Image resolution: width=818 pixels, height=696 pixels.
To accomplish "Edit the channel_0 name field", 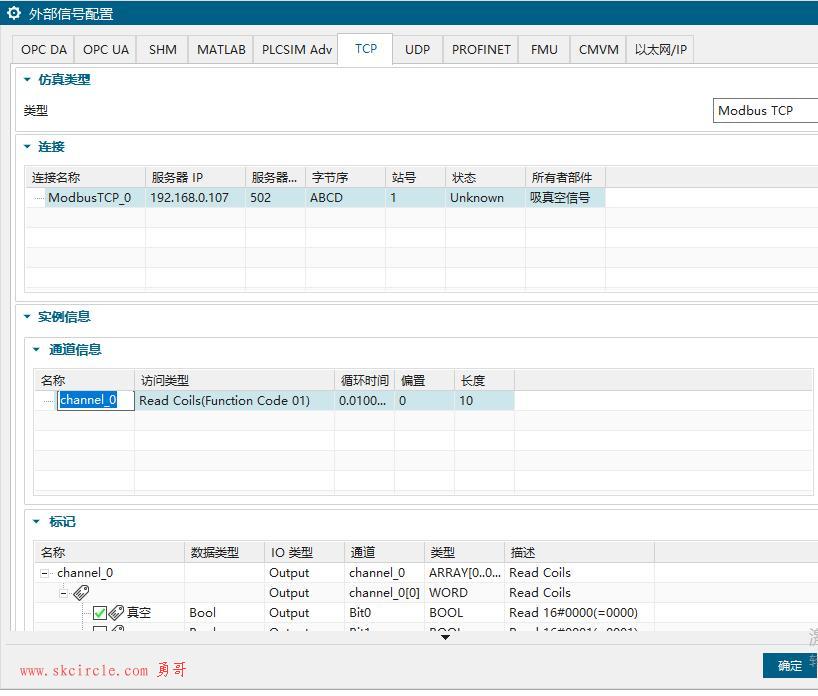I will click(95, 401).
